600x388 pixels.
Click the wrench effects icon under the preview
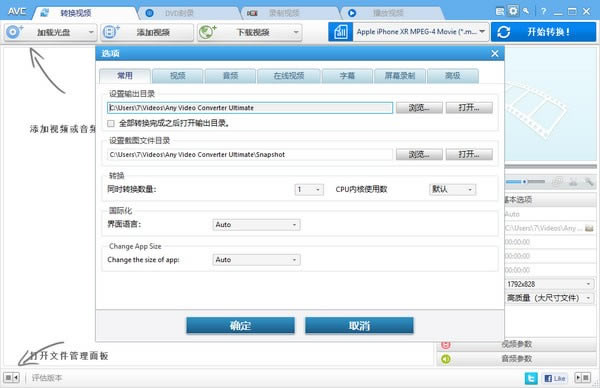(589, 182)
